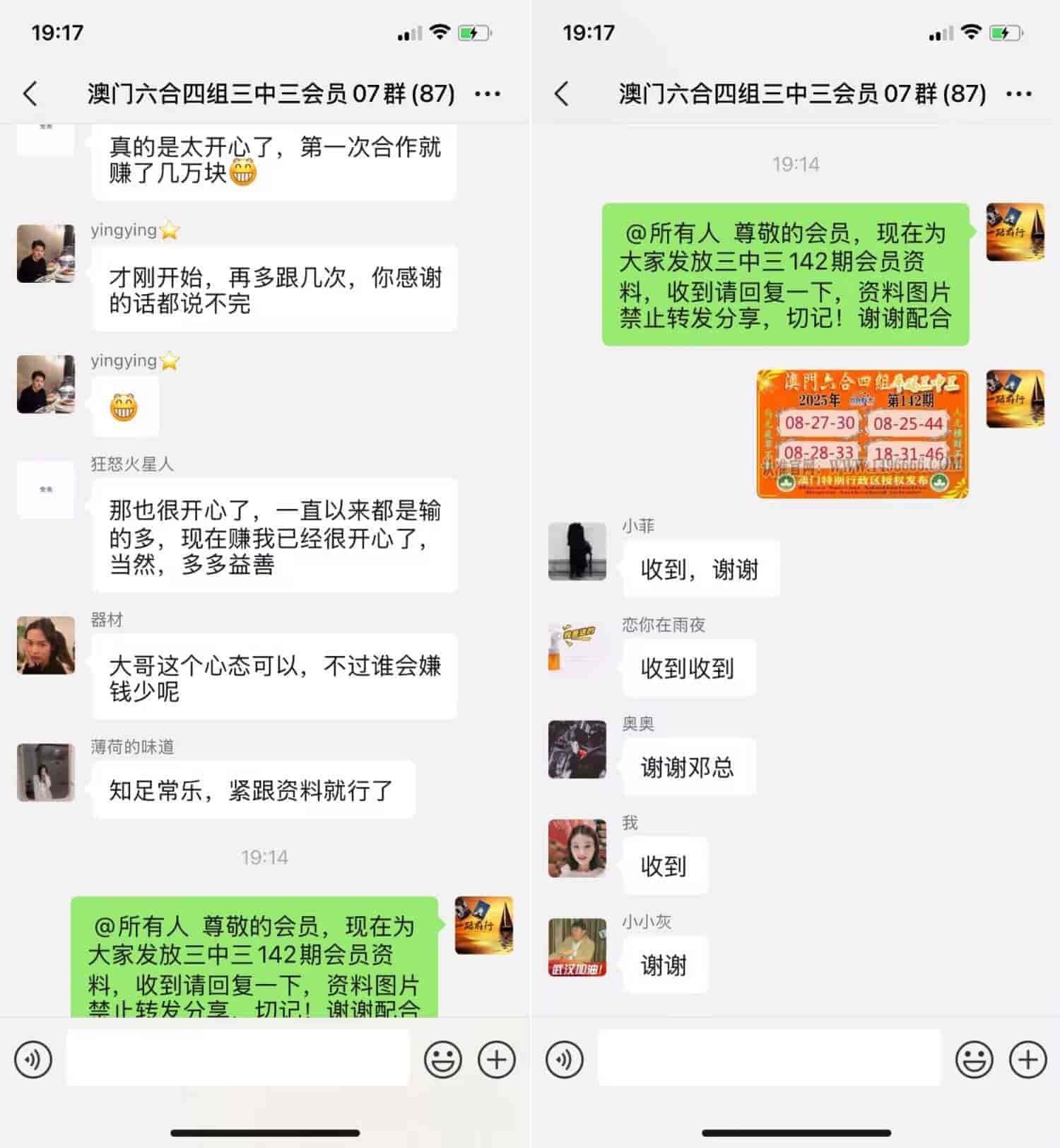
Task: Tap yingying's avatar beside 才刚开始 message
Action: coord(46,254)
